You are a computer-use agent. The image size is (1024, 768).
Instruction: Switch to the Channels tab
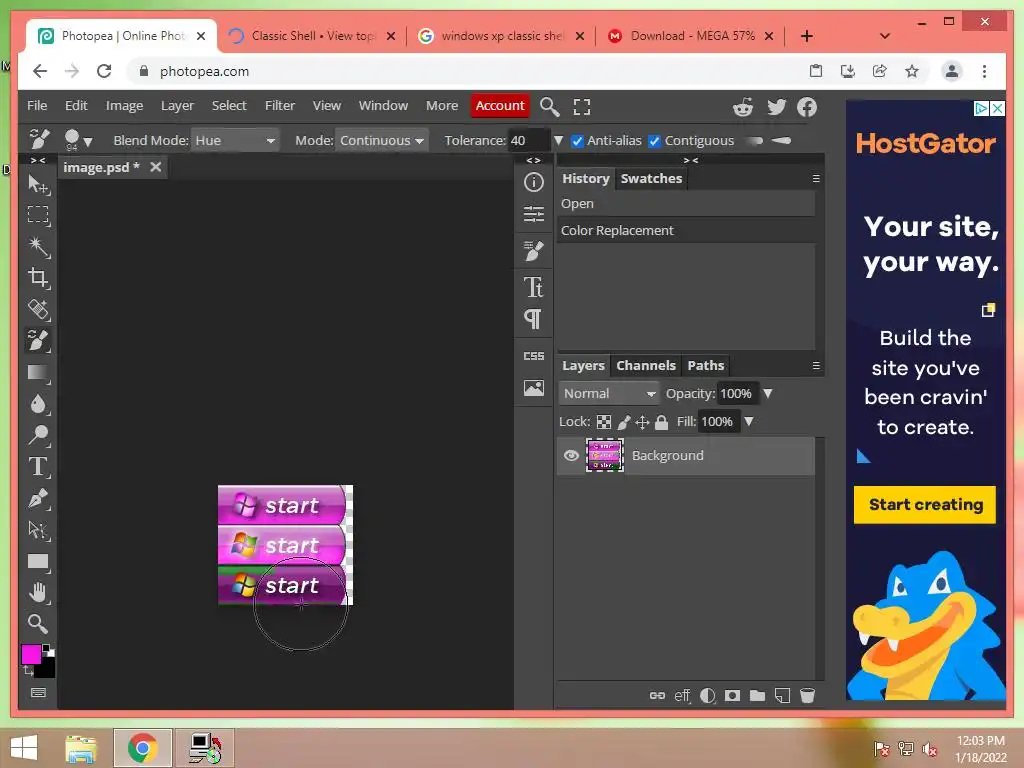pos(646,366)
